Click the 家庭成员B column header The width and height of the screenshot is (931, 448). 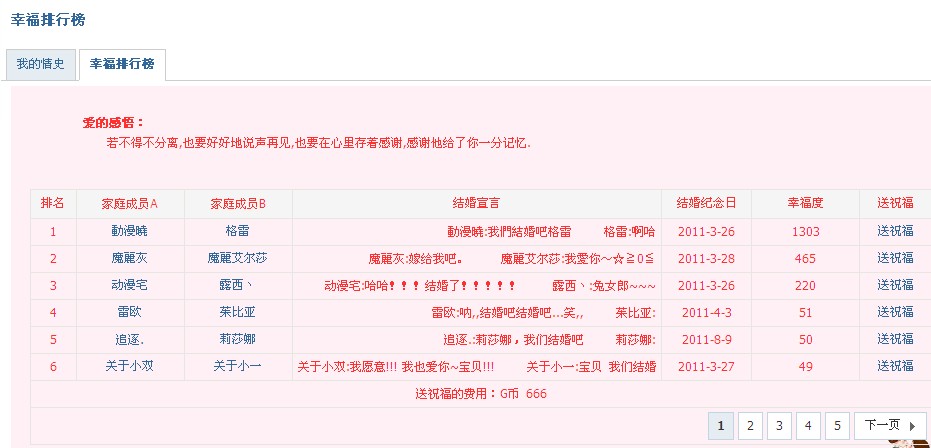coord(238,204)
